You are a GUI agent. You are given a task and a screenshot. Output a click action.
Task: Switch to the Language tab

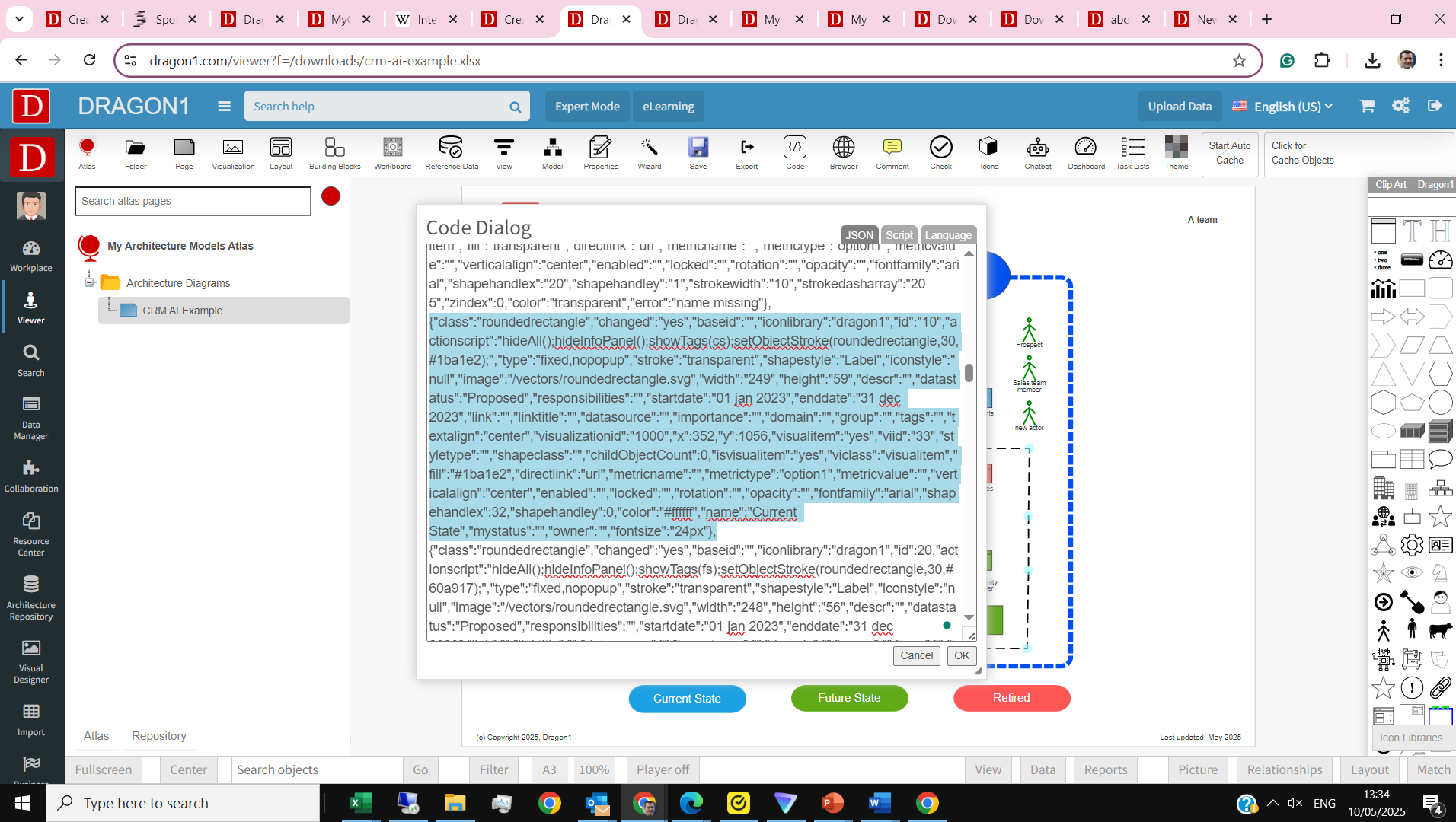click(948, 235)
